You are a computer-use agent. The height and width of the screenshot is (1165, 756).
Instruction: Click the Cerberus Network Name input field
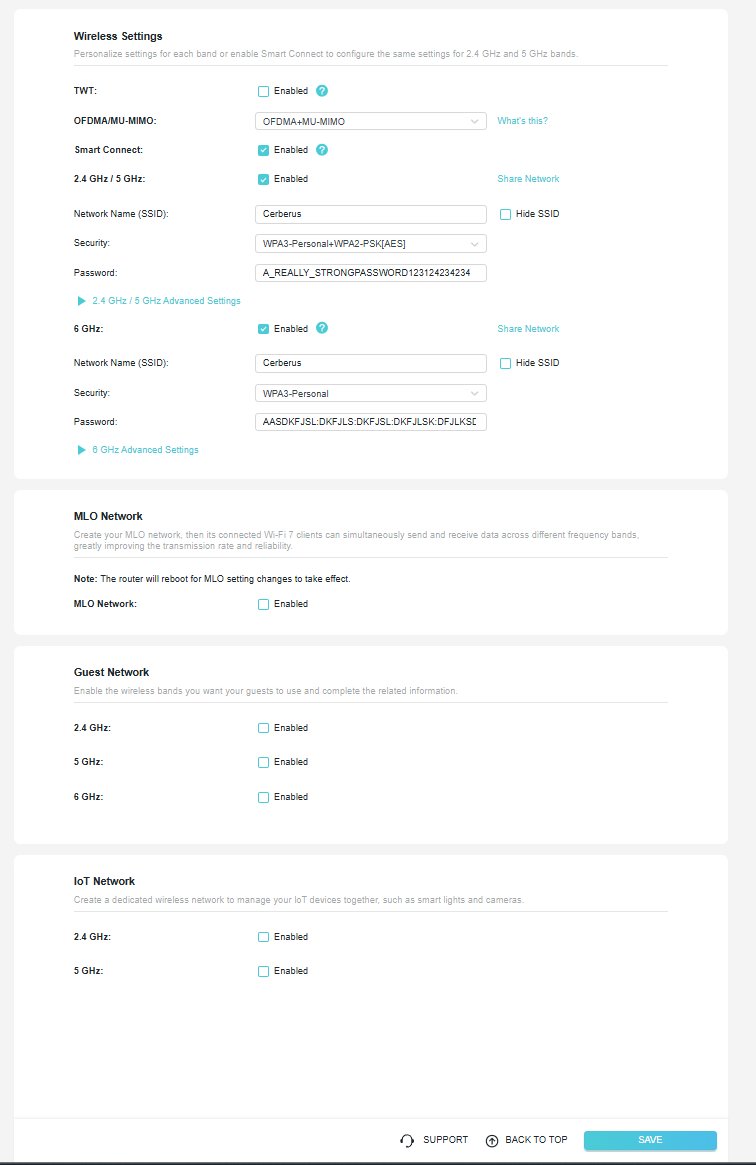[x=370, y=213]
